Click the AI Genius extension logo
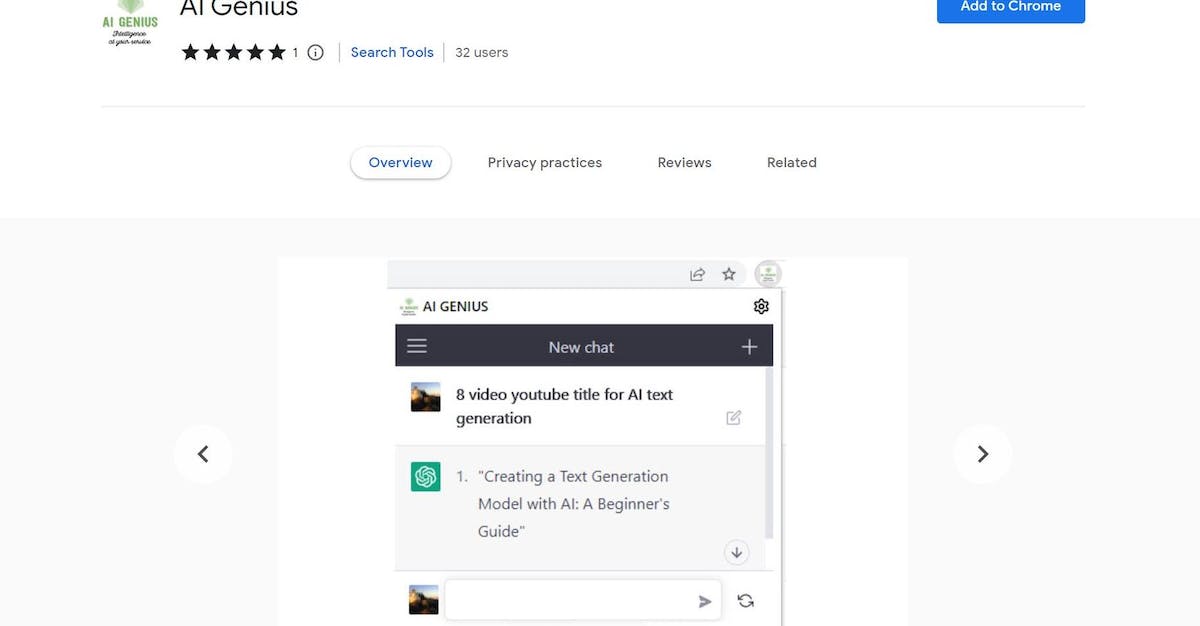The height and width of the screenshot is (626, 1200). pyautogui.click(x=130, y=23)
